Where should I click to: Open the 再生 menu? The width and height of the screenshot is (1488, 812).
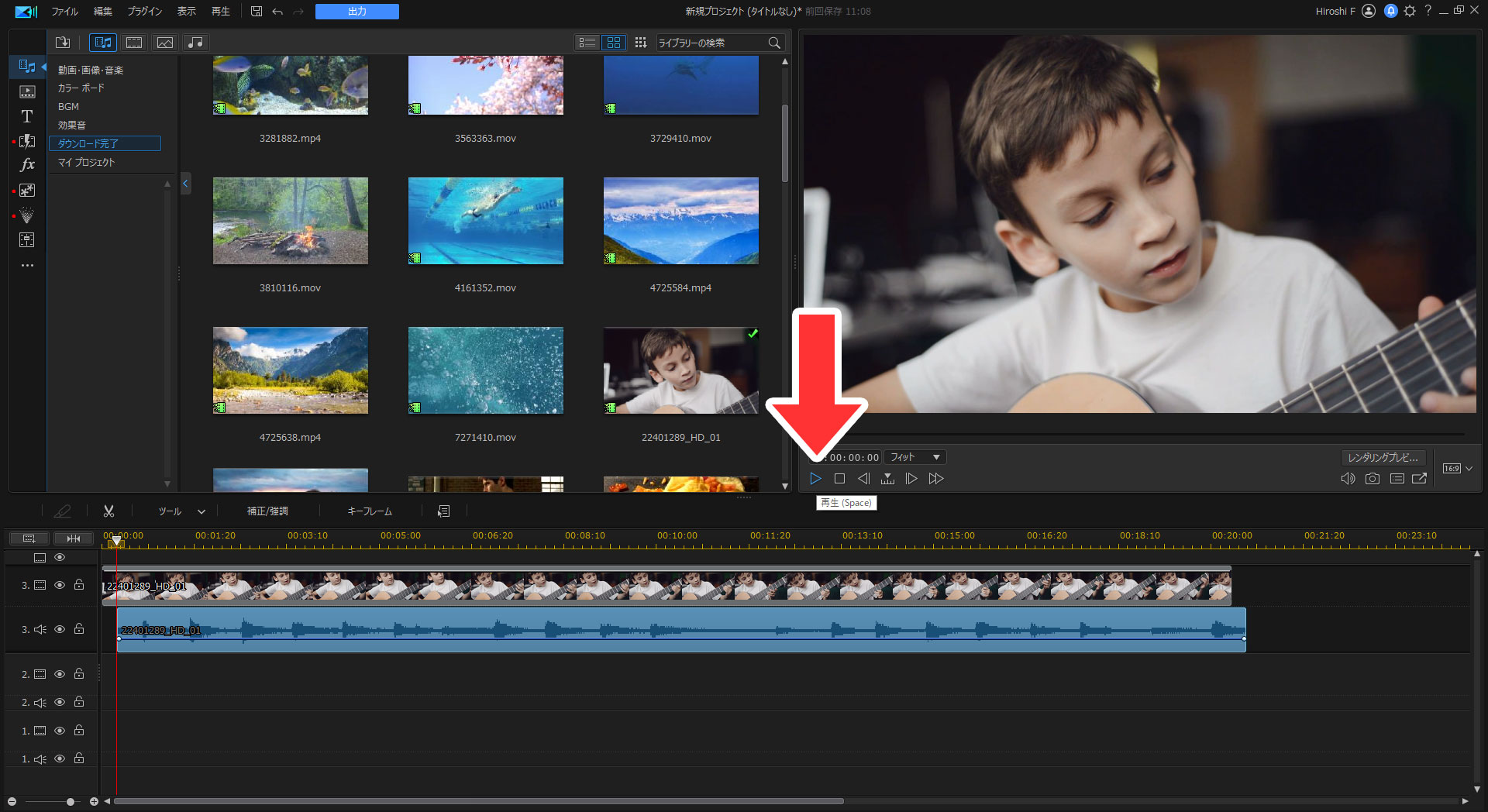point(221,12)
